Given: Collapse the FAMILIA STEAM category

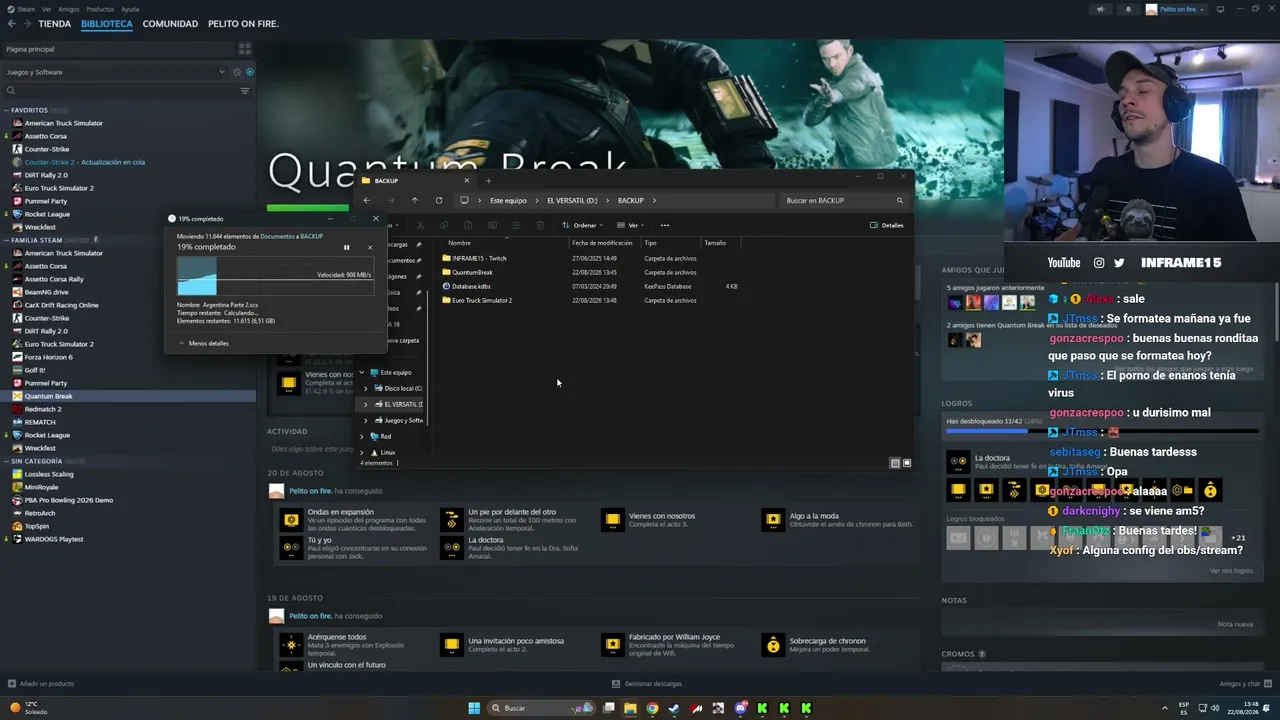Looking at the screenshot, I should tap(6, 240).
